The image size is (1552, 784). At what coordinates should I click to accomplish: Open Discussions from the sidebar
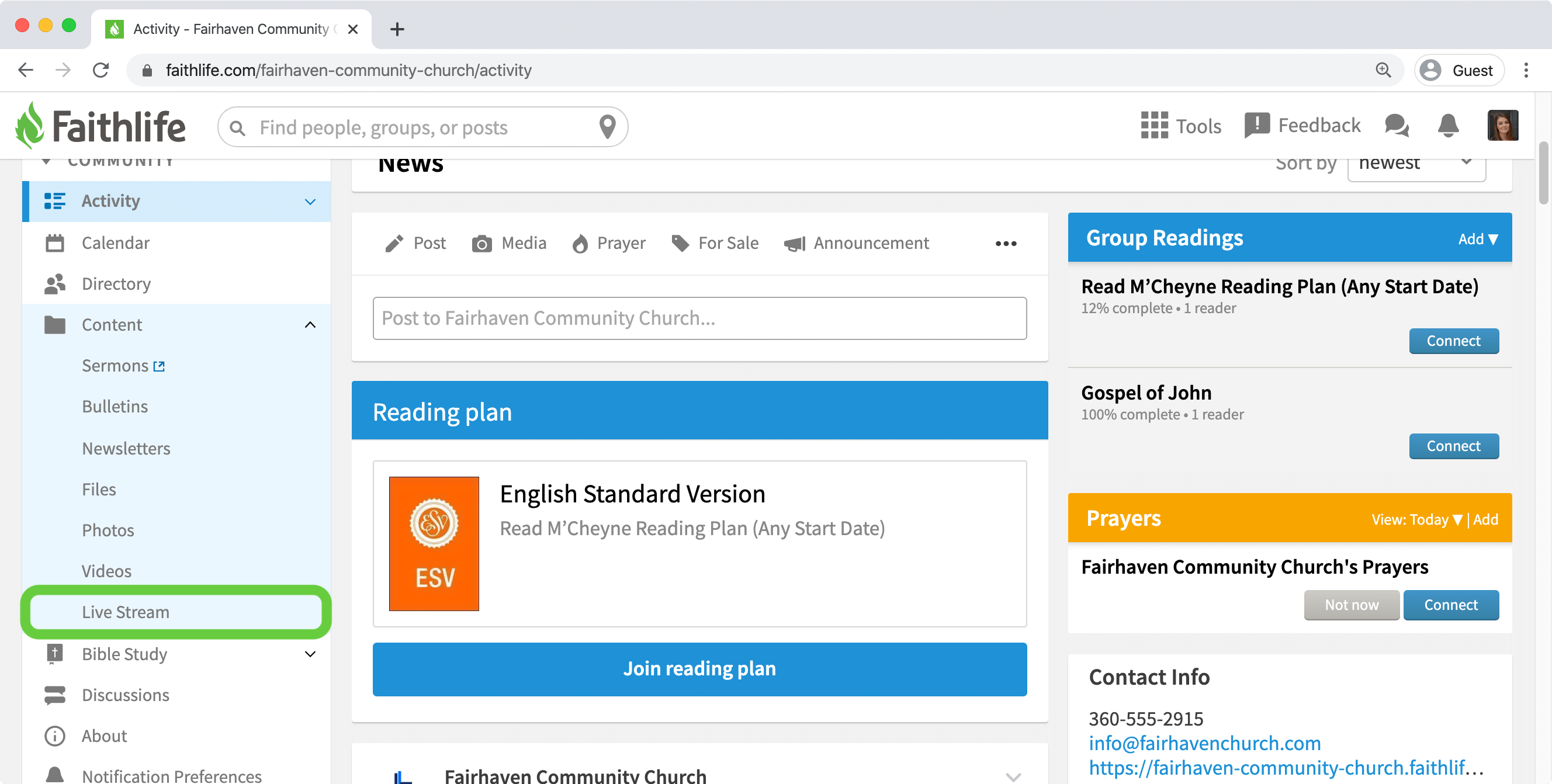(176, 695)
